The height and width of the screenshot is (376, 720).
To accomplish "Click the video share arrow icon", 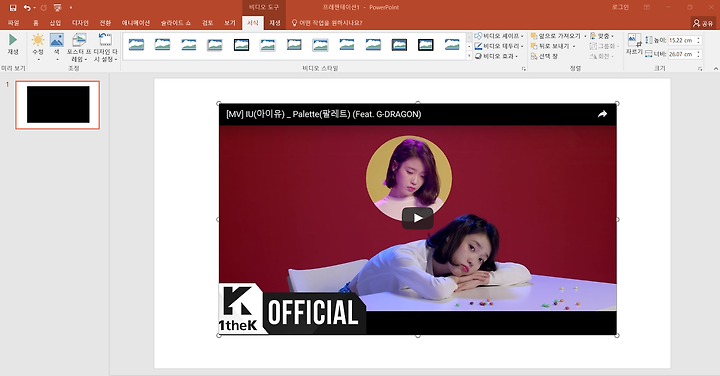I will click(x=602, y=114).
